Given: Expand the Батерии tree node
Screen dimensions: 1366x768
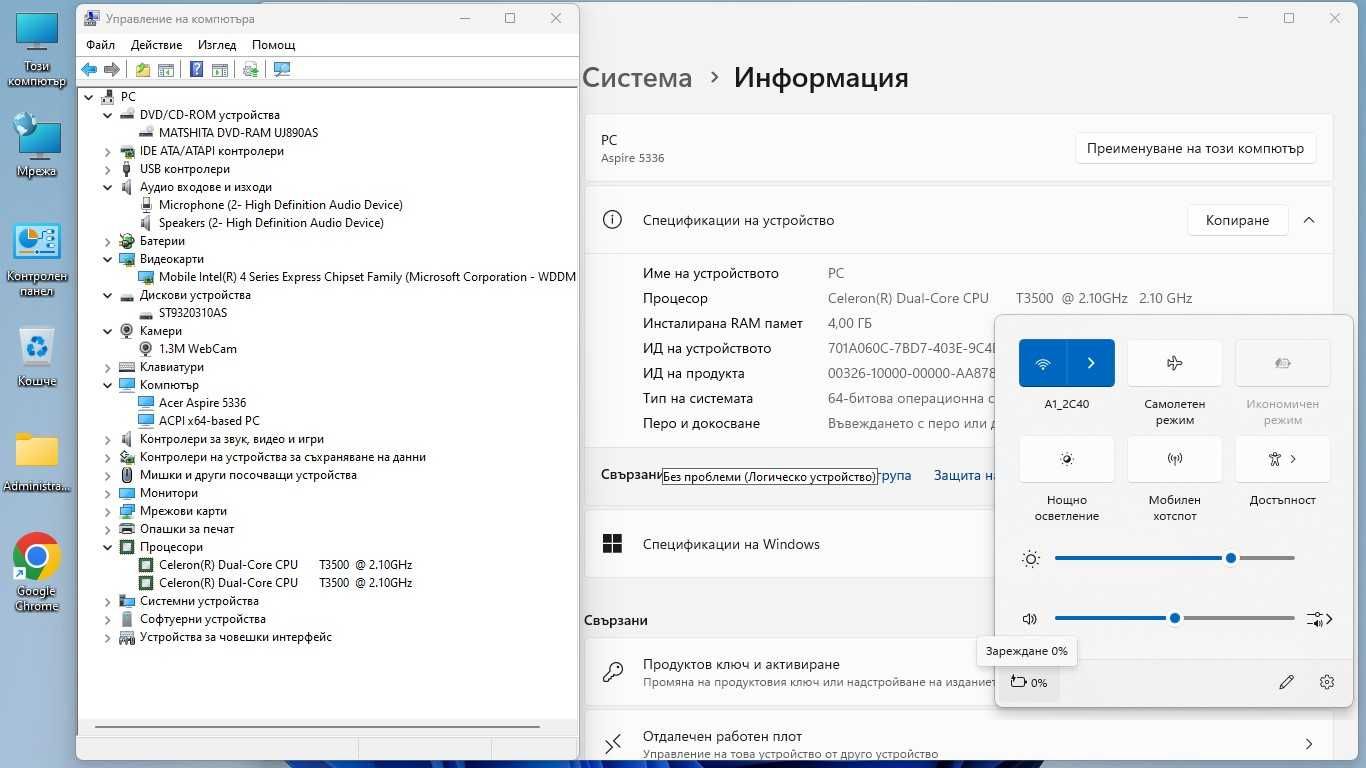Looking at the screenshot, I should click(x=108, y=241).
